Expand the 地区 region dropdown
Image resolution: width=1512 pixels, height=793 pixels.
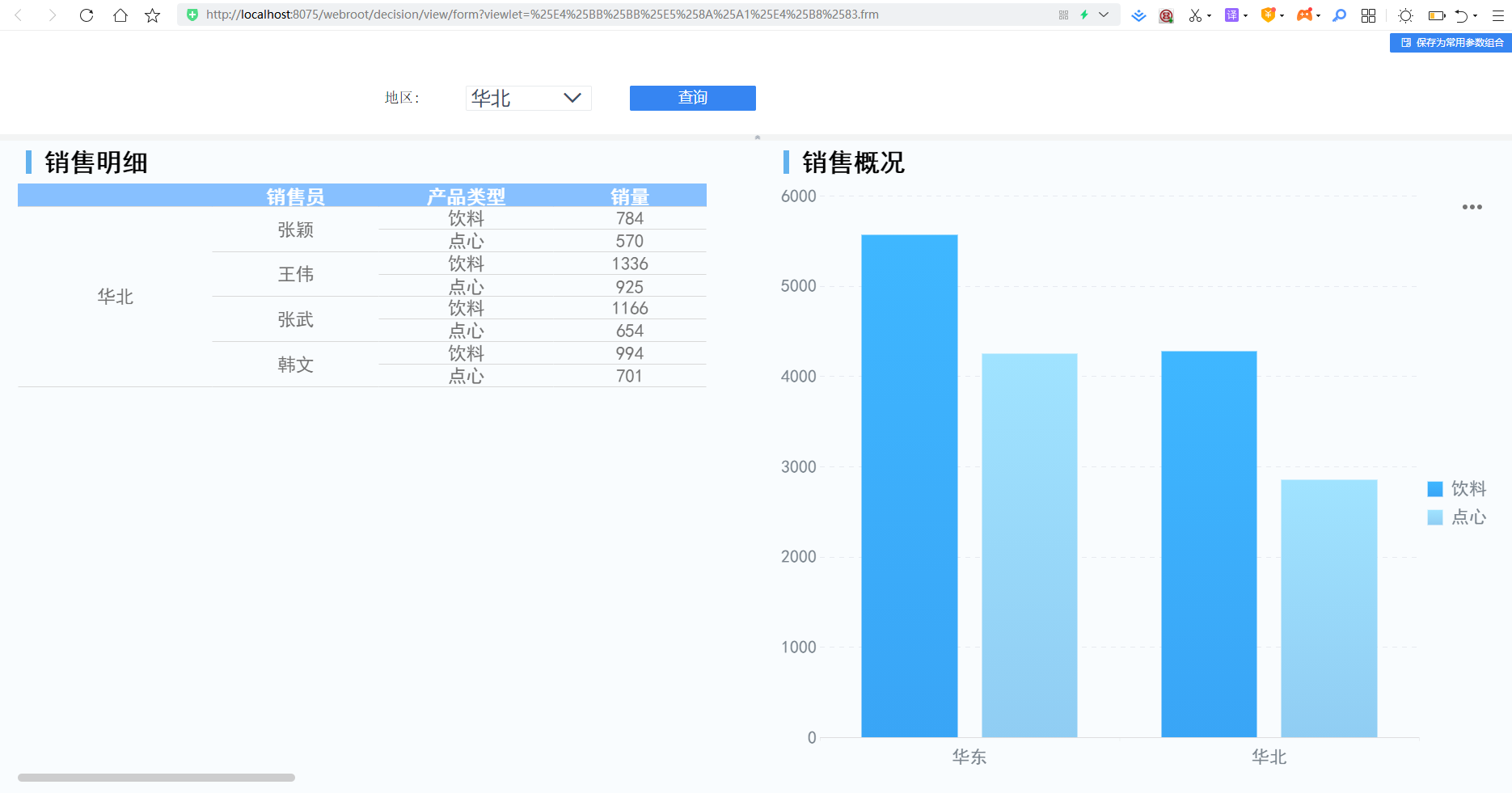[x=529, y=98]
